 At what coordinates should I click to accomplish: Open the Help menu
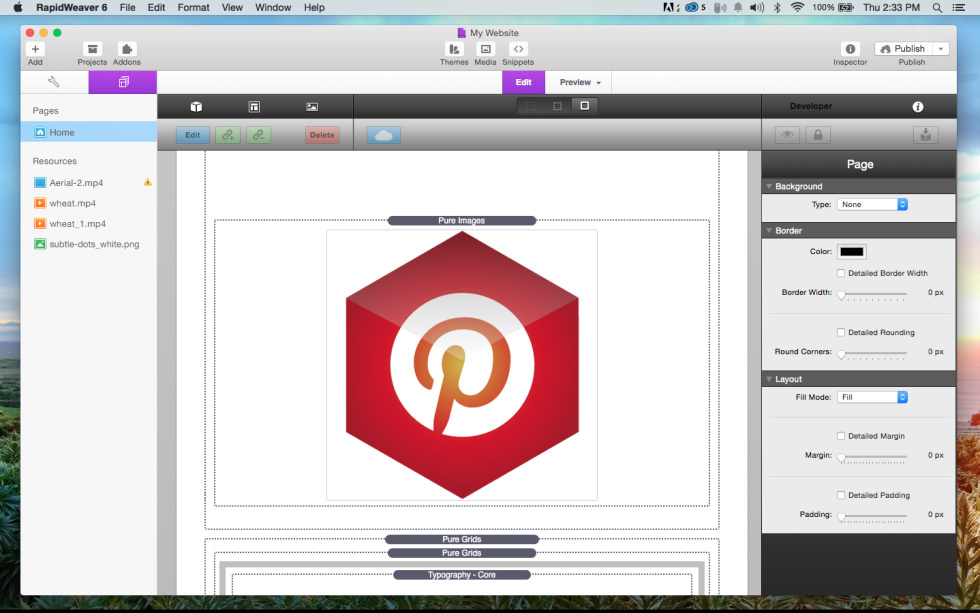(314, 7)
